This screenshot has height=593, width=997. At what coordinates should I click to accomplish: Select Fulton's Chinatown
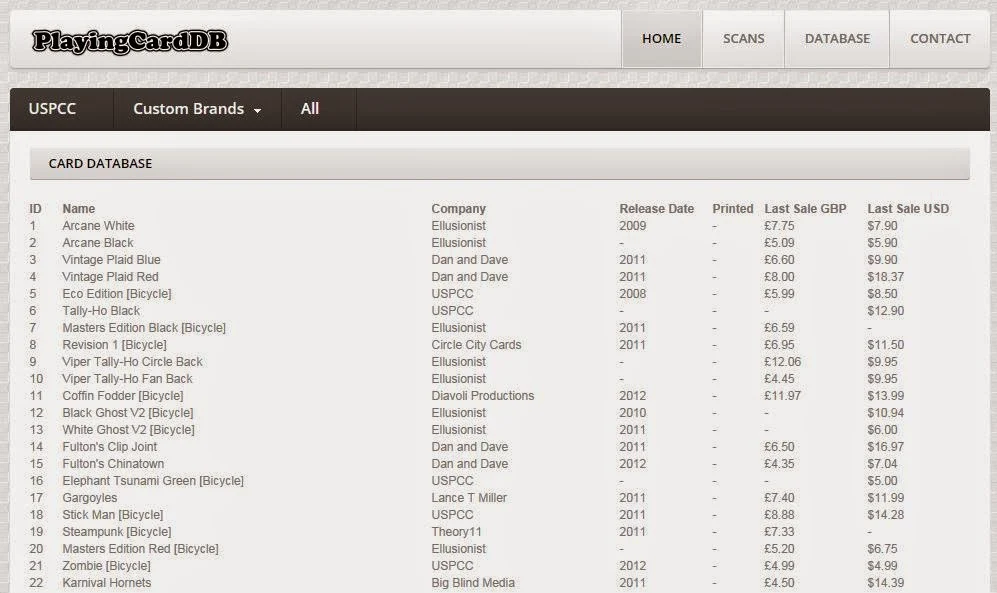click(113, 464)
